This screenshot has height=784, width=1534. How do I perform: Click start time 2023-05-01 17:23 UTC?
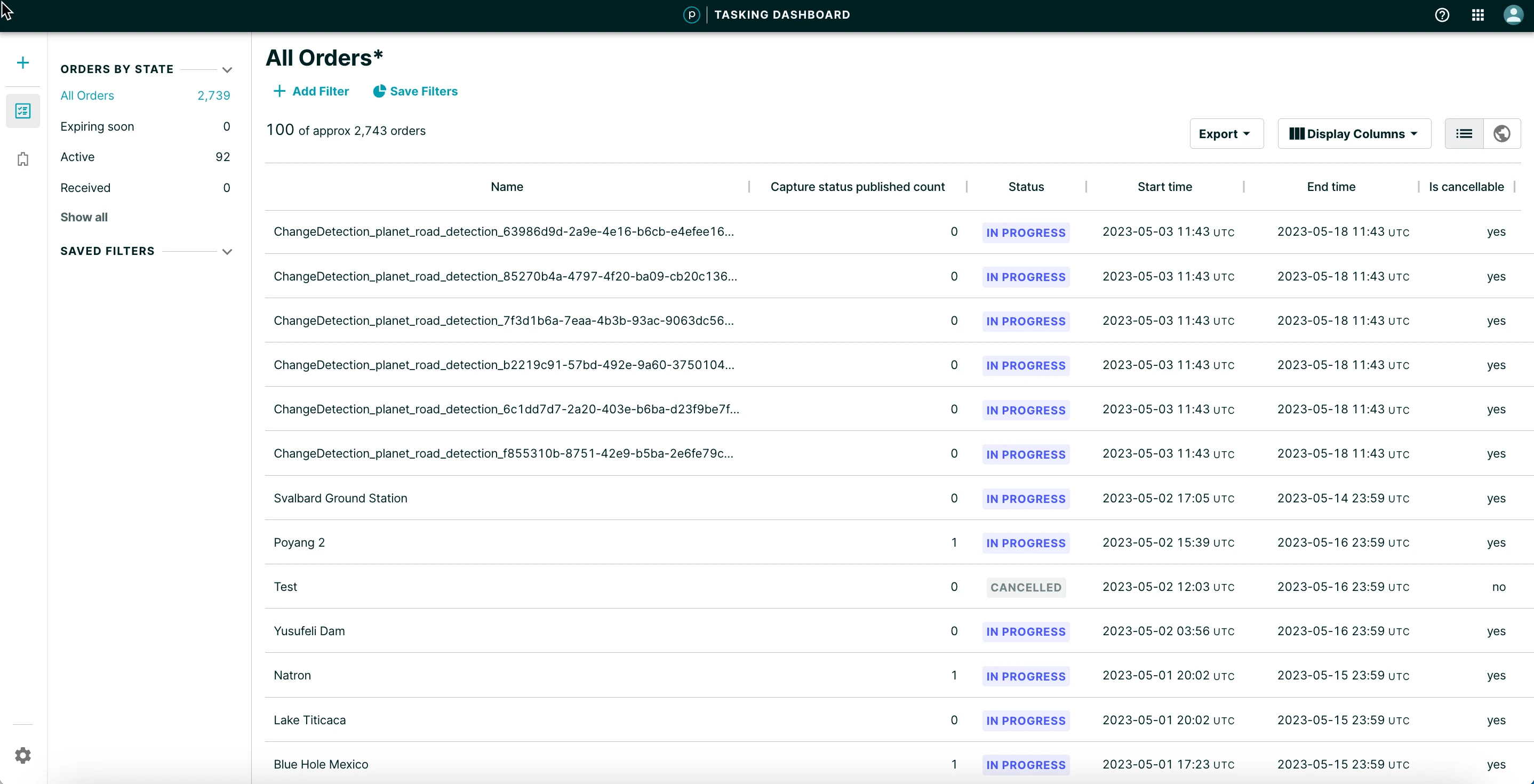click(x=1168, y=764)
